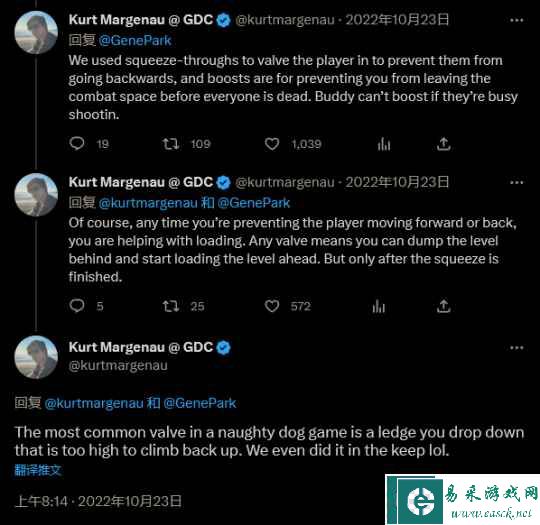Share the loading valve tweet

pyautogui.click(x=444, y=306)
